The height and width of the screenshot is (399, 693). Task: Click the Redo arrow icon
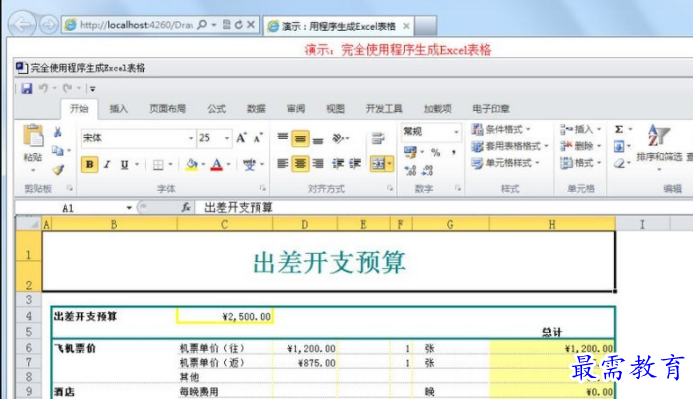[x=67, y=88]
